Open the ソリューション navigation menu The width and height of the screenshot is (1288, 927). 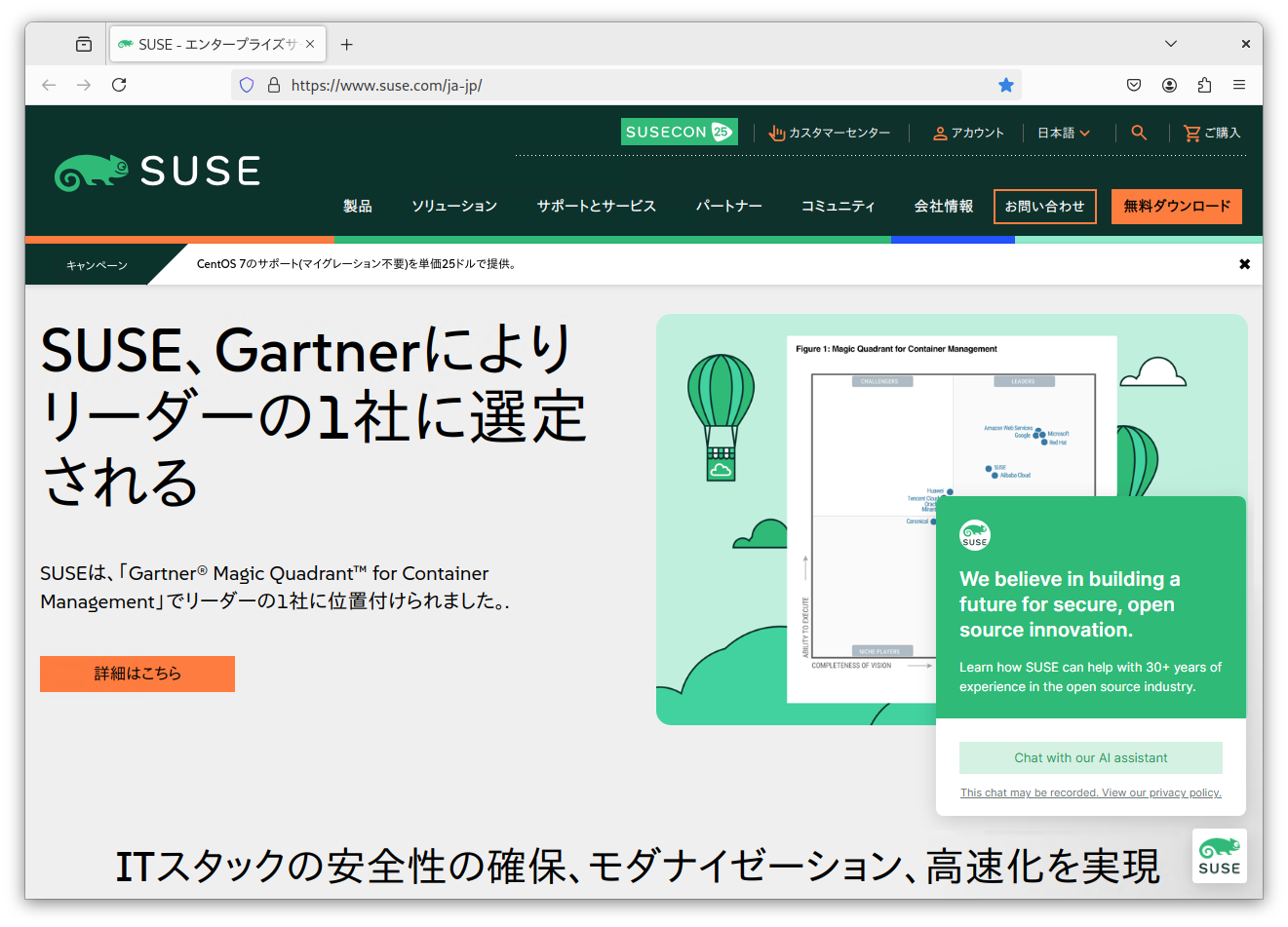(x=454, y=206)
